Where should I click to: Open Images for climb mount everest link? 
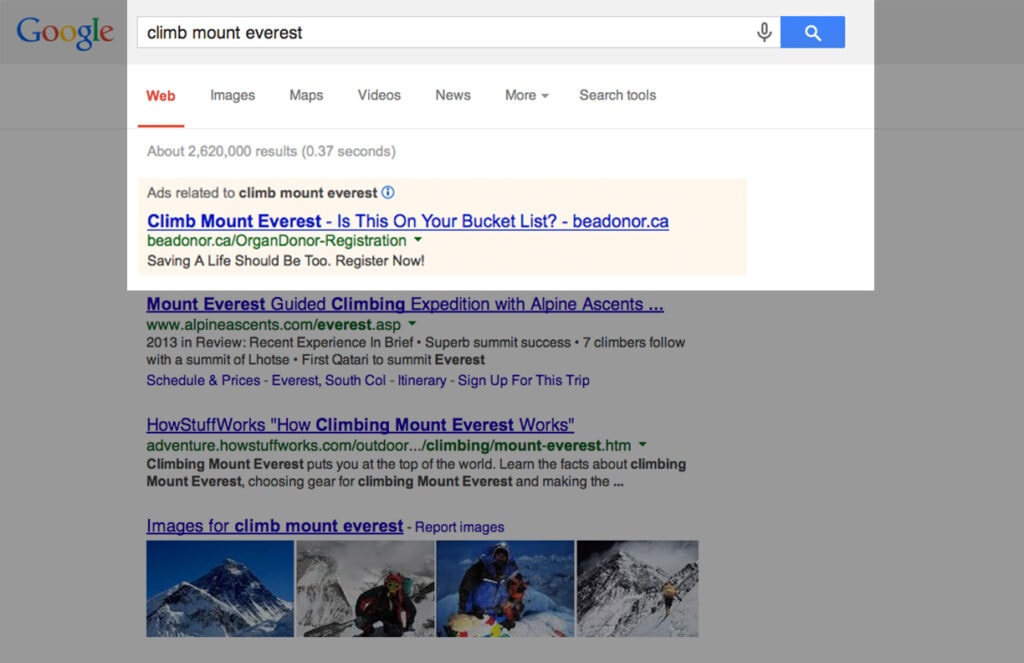click(275, 526)
